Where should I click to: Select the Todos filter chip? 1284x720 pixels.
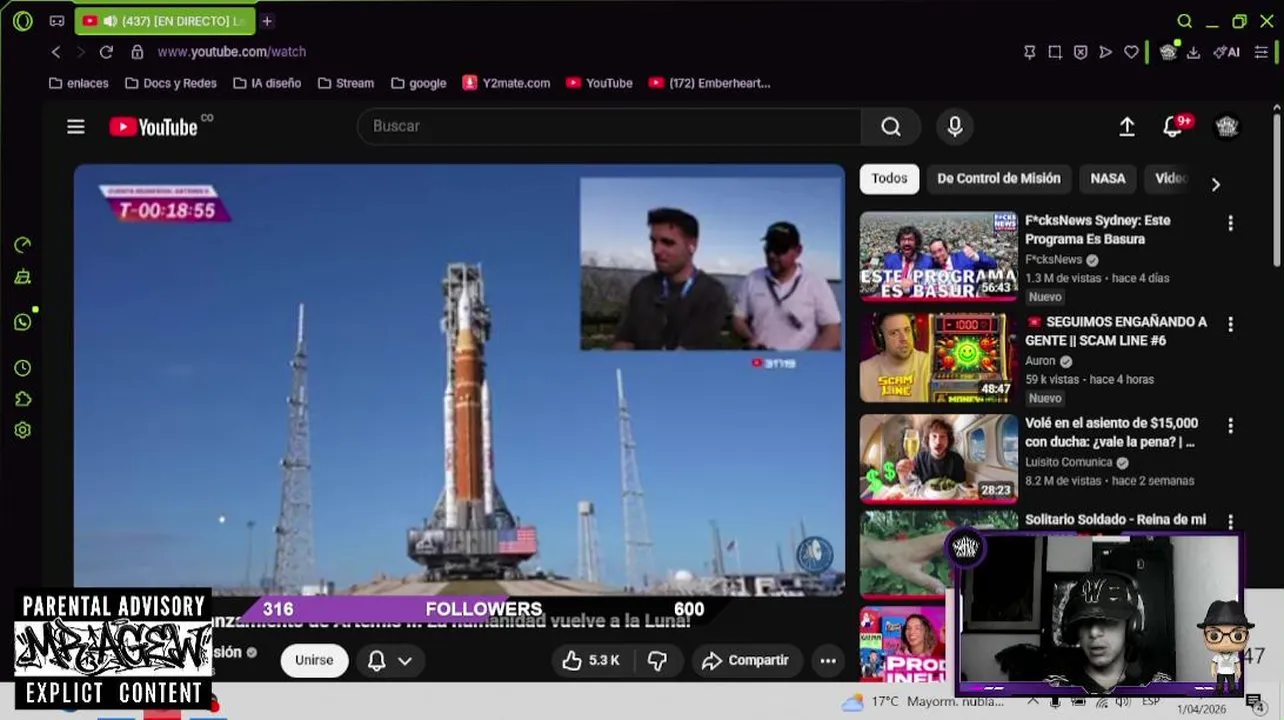[889, 179]
